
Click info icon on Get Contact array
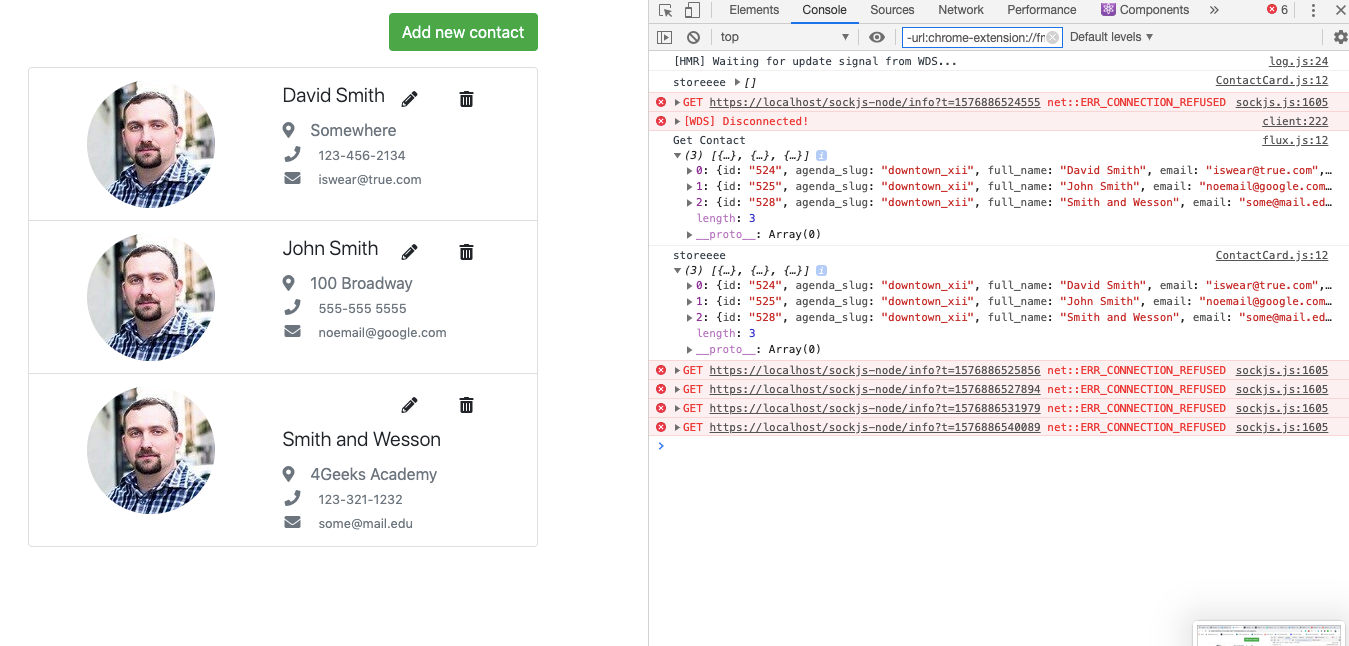coord(821,156)
